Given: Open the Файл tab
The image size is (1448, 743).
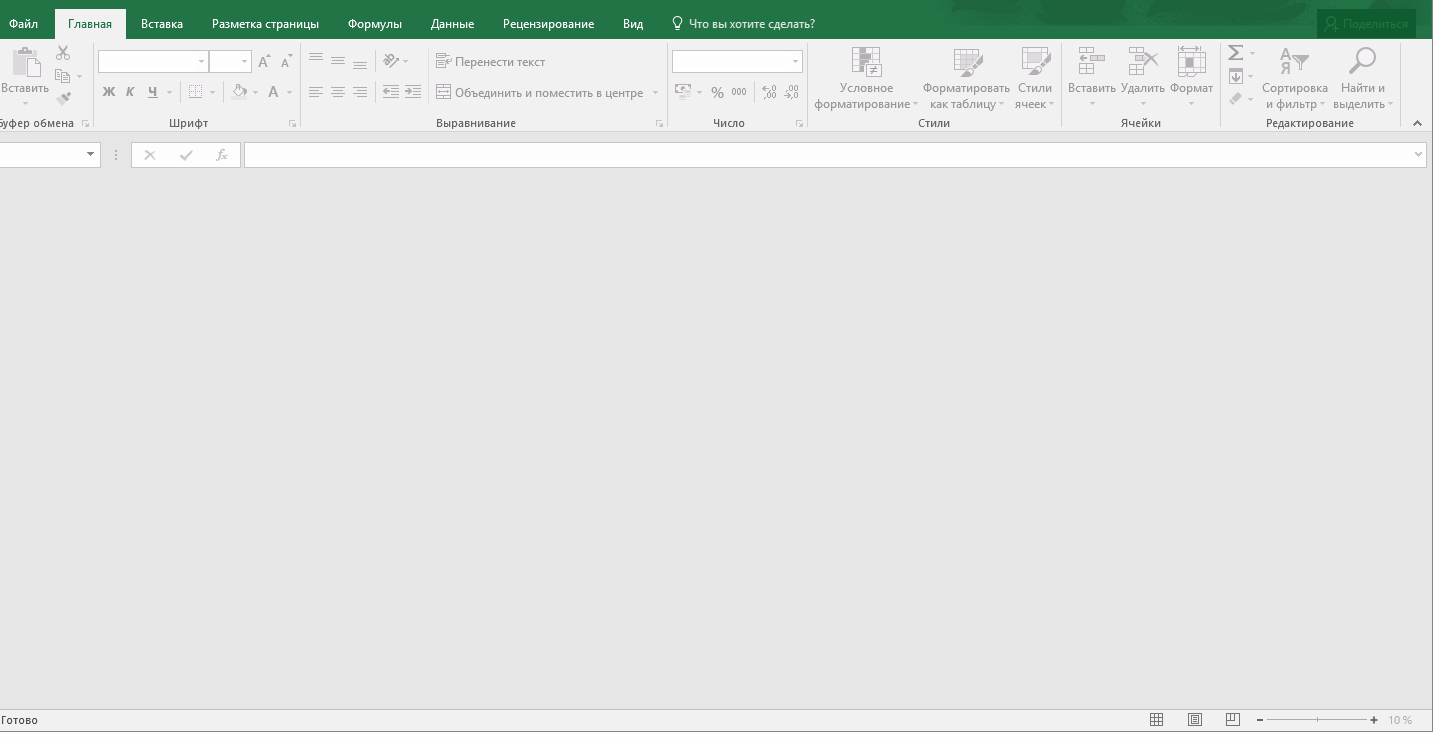Looking at the screenshot, I should [23, 23].
